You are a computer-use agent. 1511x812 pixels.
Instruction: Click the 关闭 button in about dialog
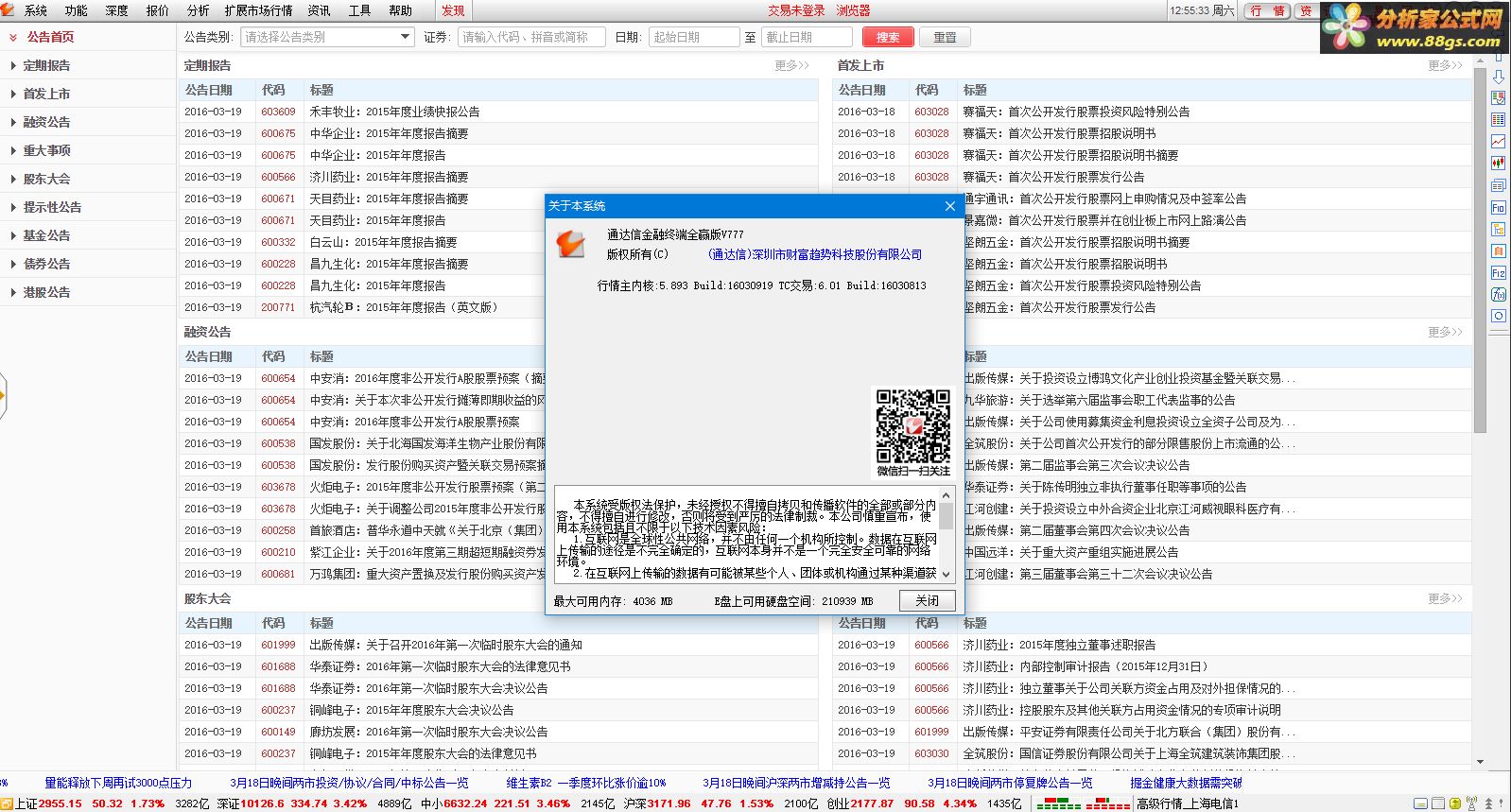pos(927,600)
